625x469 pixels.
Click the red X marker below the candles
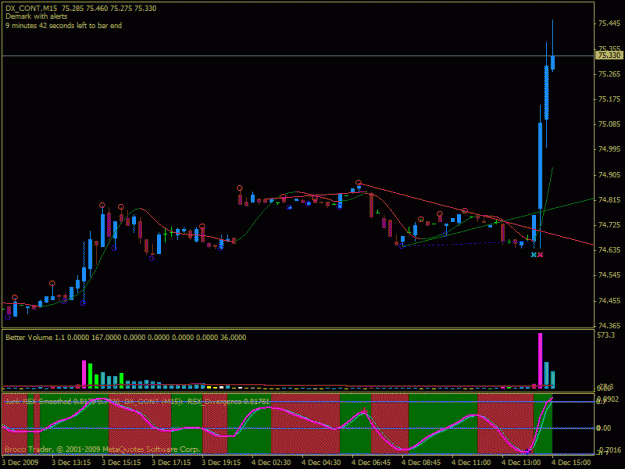(540, 255)
